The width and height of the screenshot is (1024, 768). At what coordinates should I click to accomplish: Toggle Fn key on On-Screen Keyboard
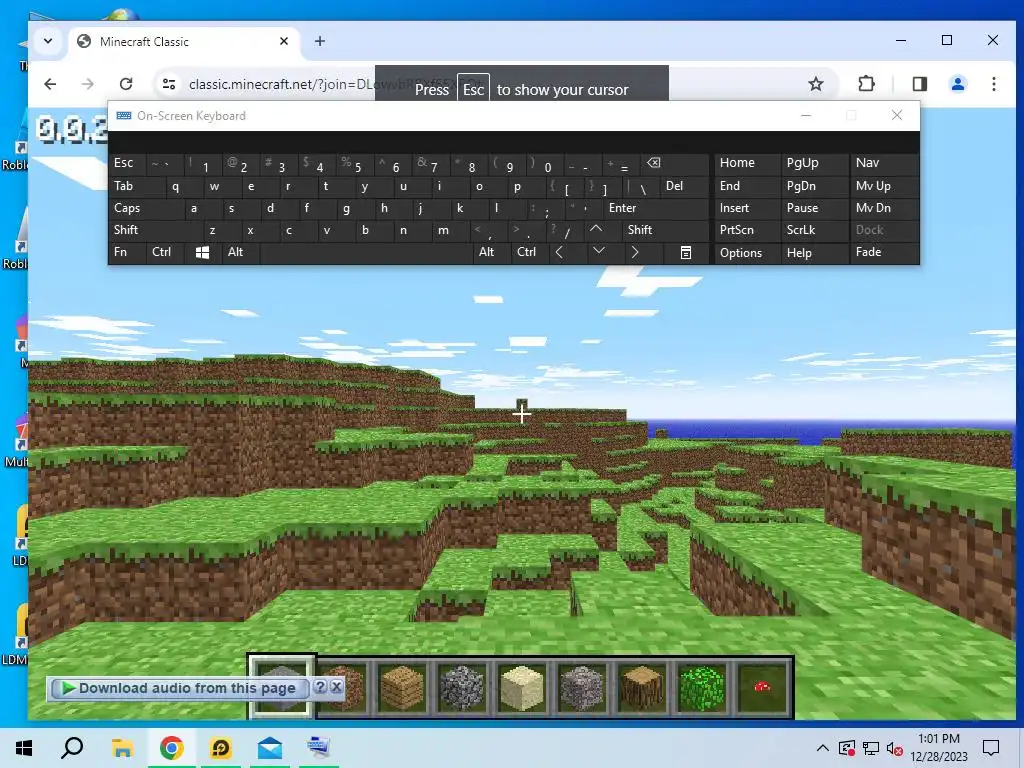(x=127, y=252)
